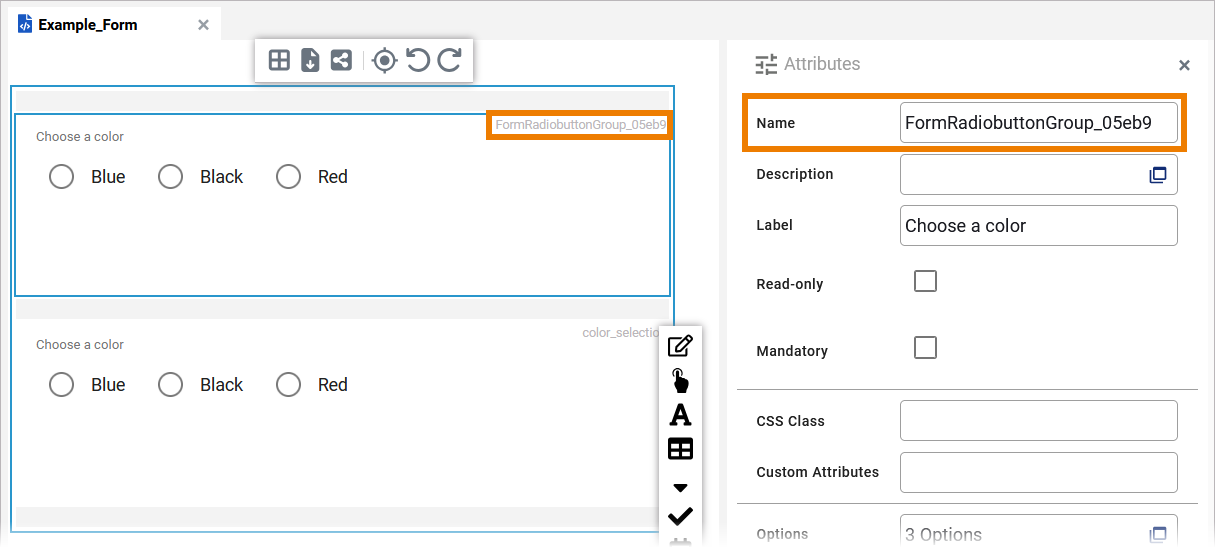Click the grid layout icon in toolbar
1215x548 pixels.
tap(280, 60)
